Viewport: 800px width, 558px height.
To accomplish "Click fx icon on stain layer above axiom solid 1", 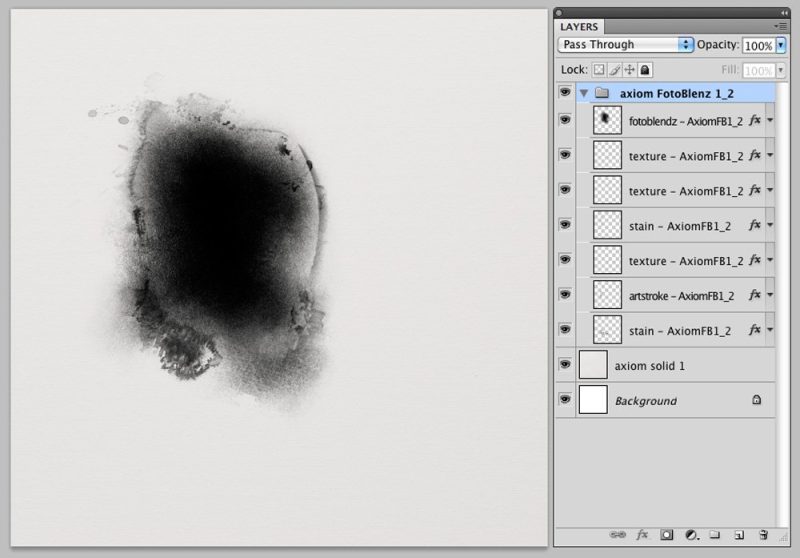I will coord(755,330).
